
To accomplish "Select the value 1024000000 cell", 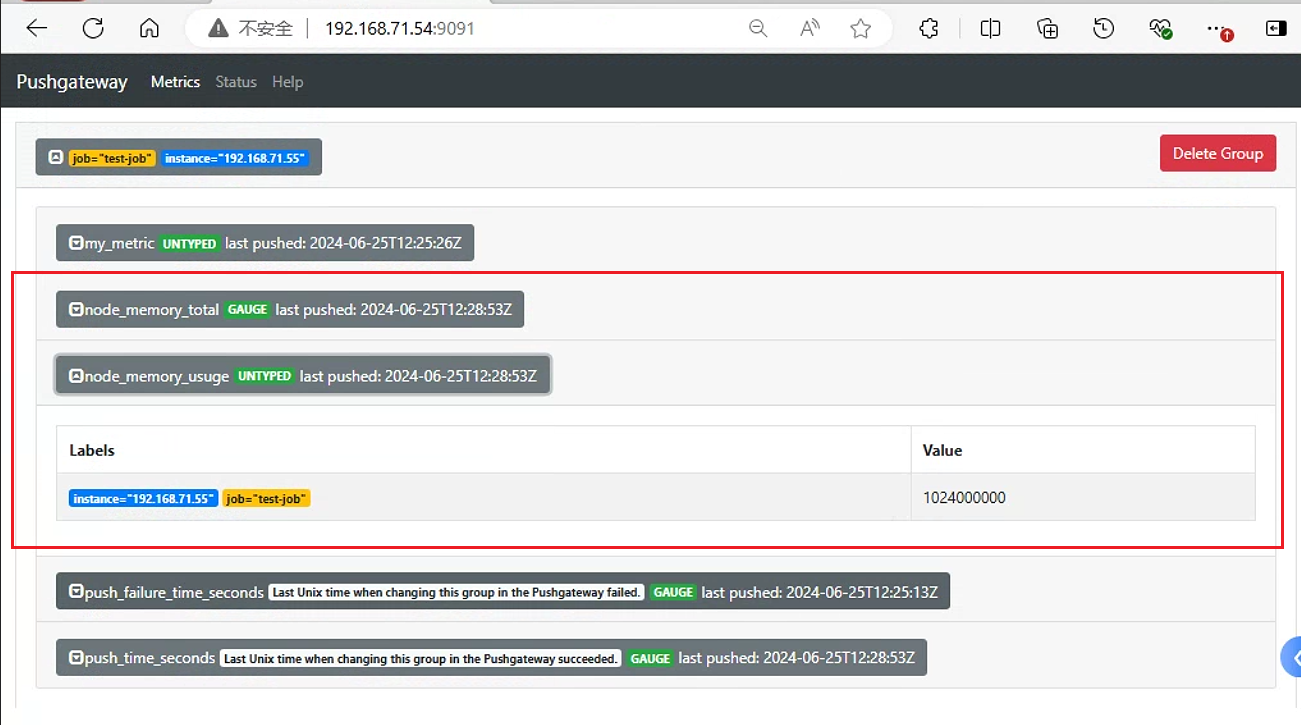I will (x=1083, y=497).
